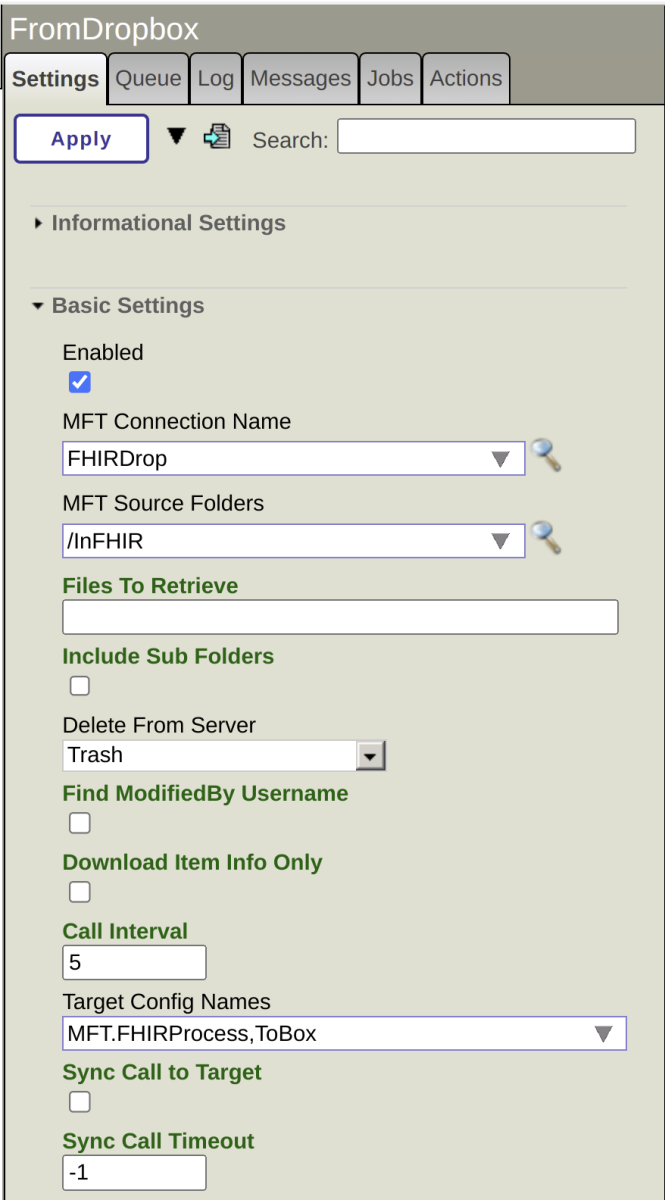Open MFT Source Folders dropdown
665x1200 pixels.
(x=500, y=542)
